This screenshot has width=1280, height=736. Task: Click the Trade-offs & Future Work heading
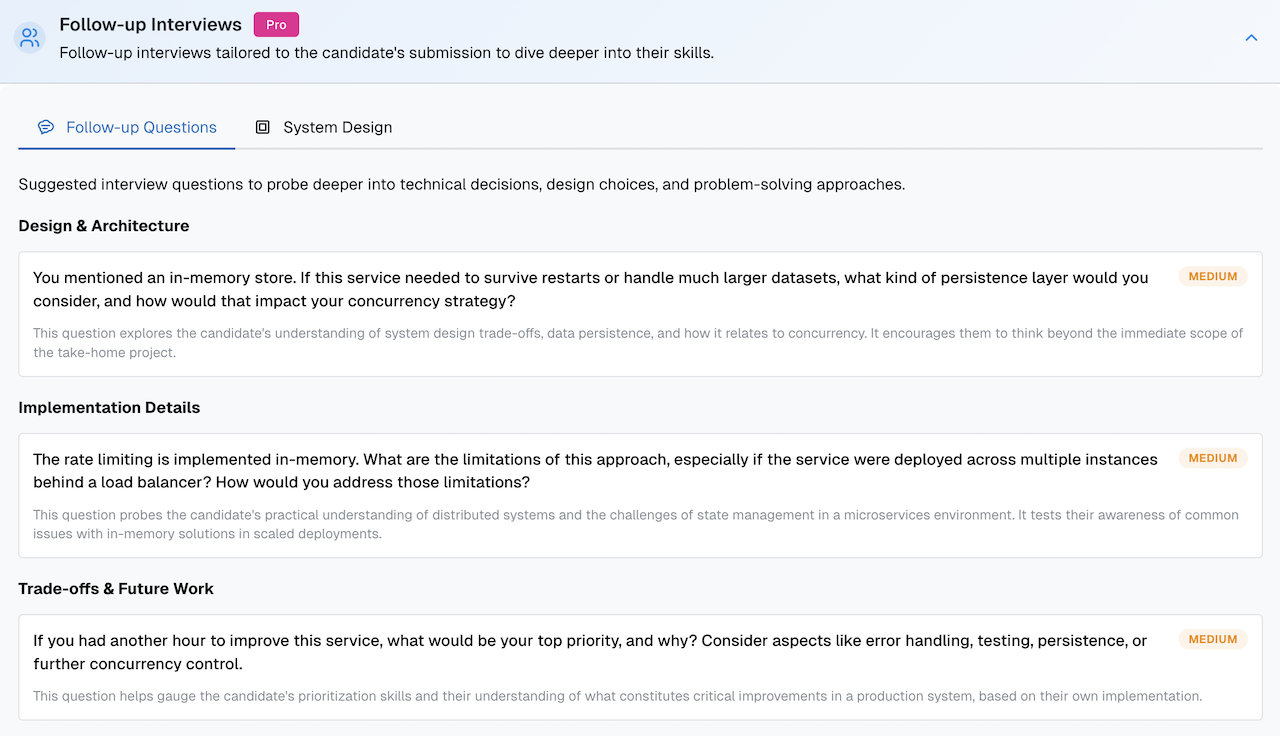coord(116,589)
